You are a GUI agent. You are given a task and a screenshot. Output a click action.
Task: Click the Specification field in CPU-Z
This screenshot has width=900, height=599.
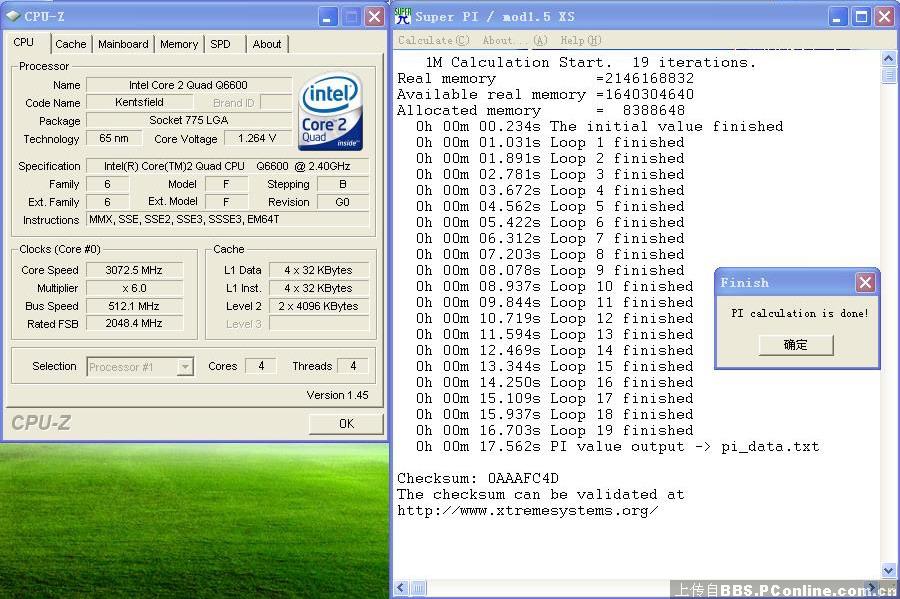point(227,166)
